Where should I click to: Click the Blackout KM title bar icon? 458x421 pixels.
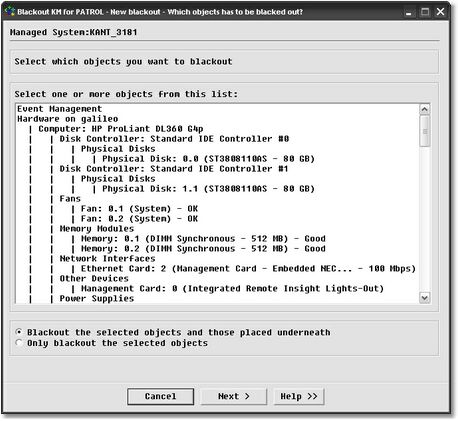10,11
